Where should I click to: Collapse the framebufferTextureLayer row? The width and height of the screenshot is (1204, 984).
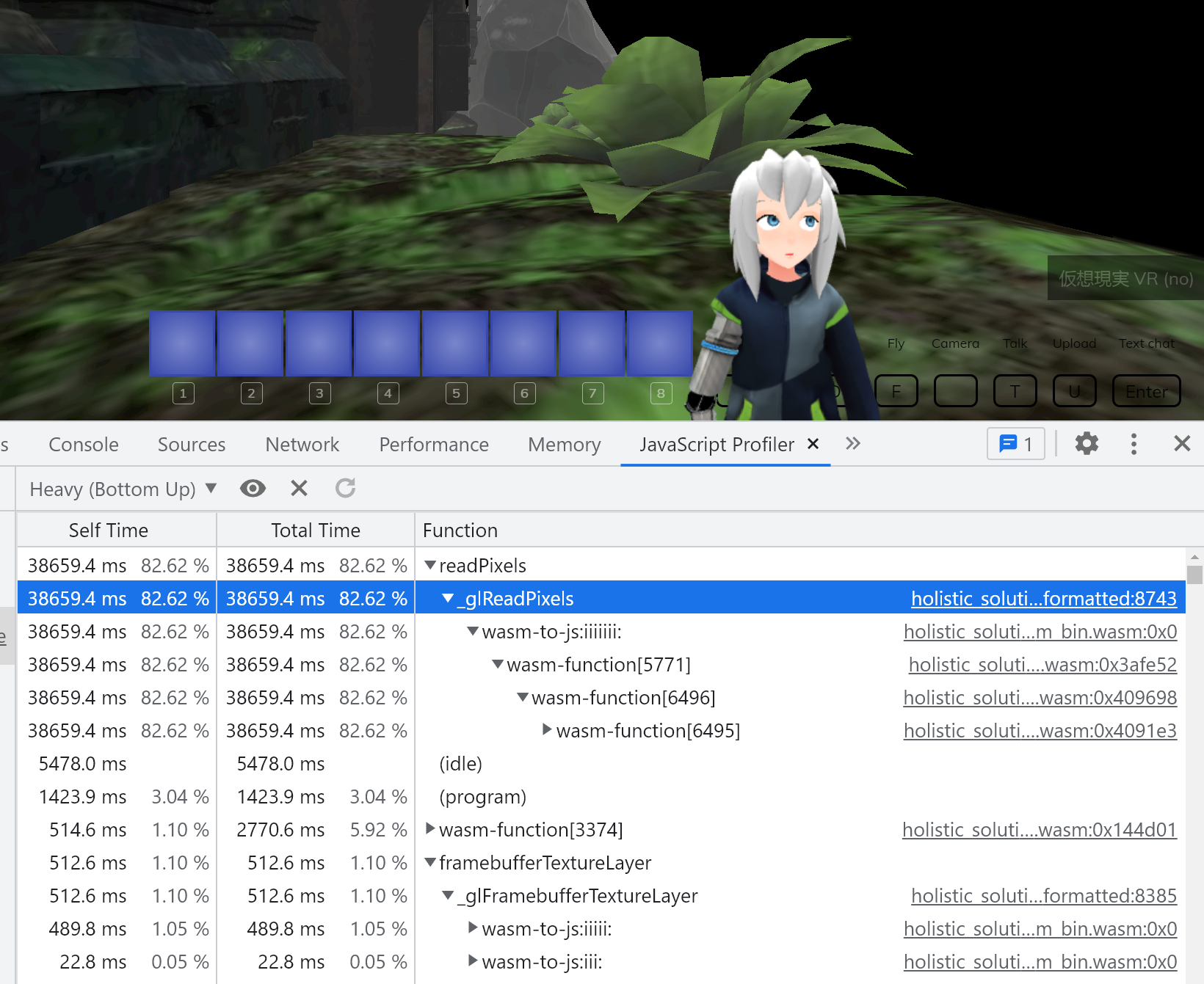pos(431,862)
